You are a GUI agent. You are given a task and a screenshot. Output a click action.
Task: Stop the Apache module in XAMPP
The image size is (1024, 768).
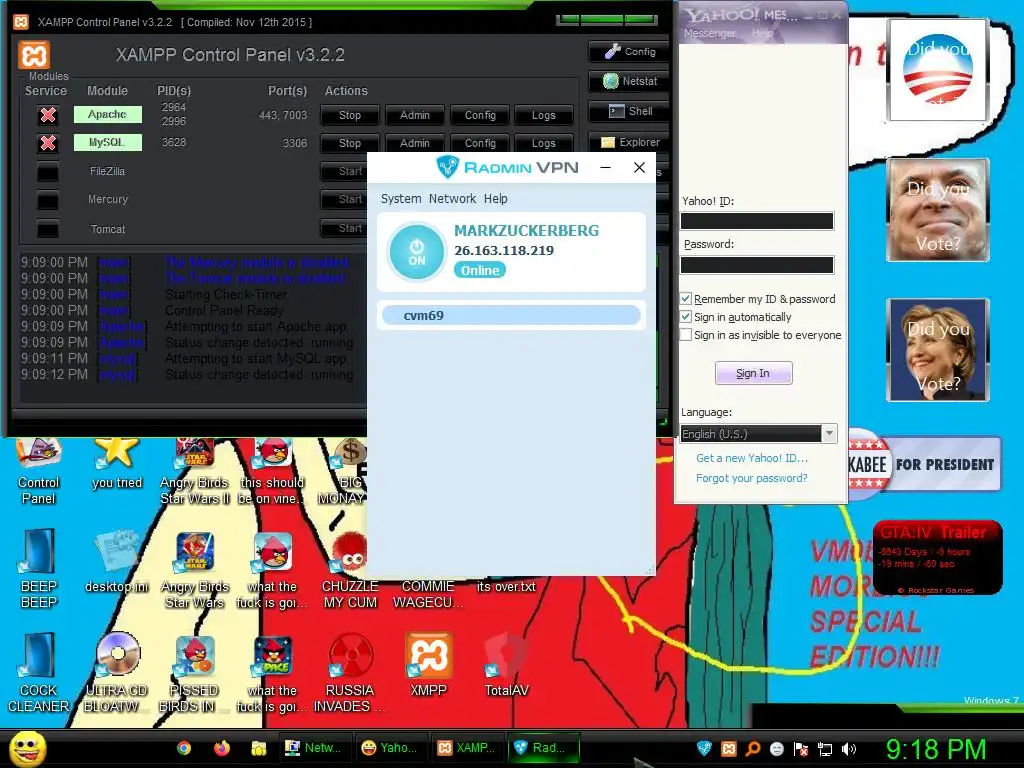349,115
